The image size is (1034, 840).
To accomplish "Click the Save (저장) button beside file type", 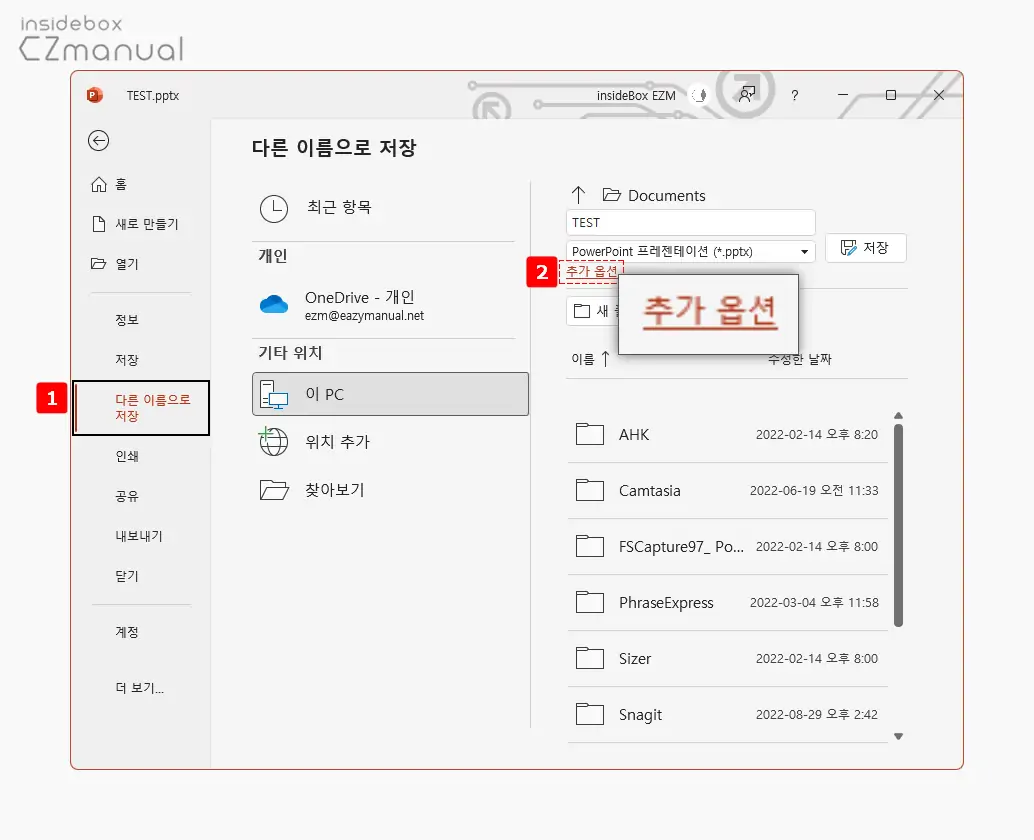I will pos(865,248).
